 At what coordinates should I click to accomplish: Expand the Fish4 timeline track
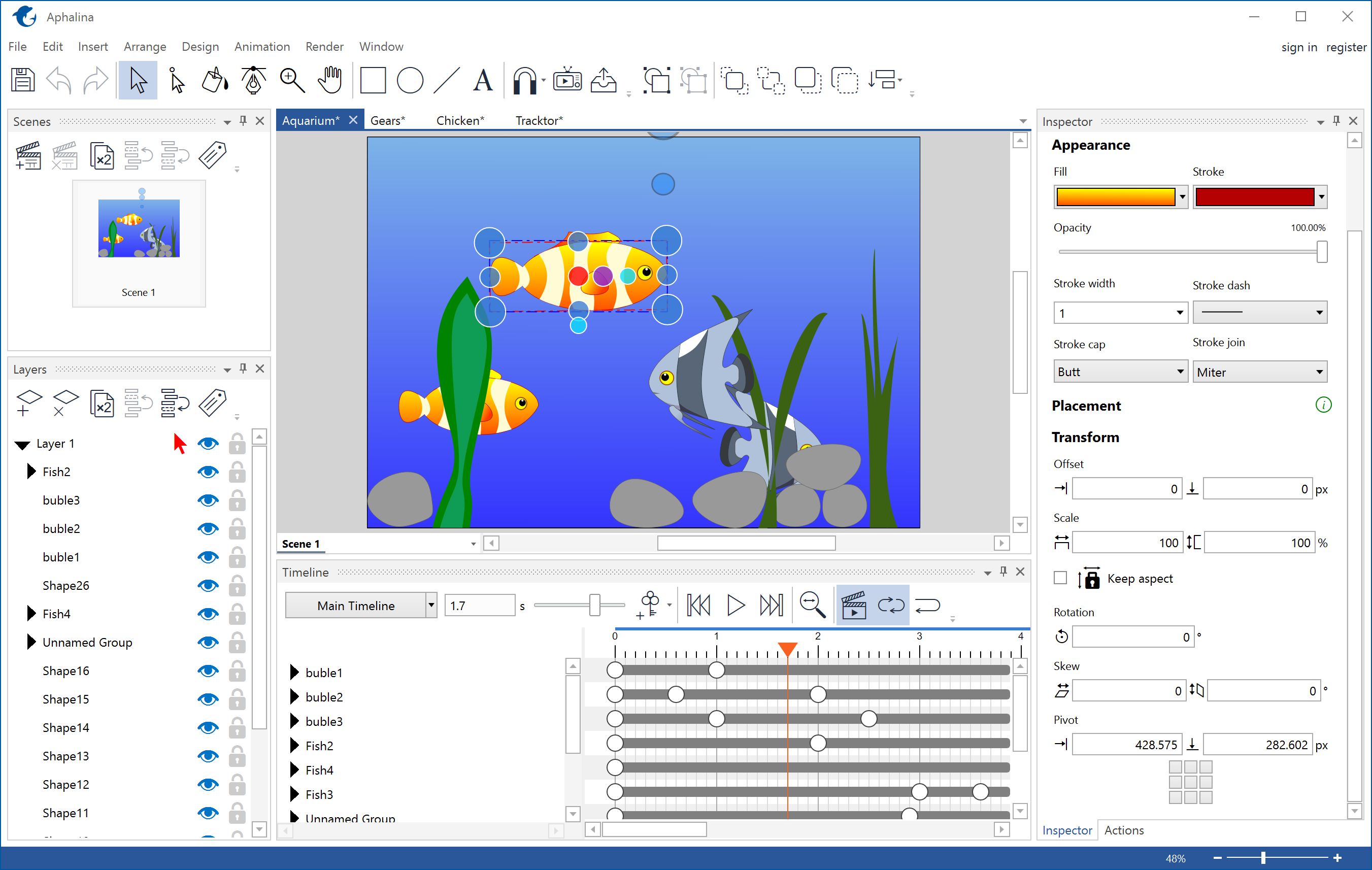point(295,768)
